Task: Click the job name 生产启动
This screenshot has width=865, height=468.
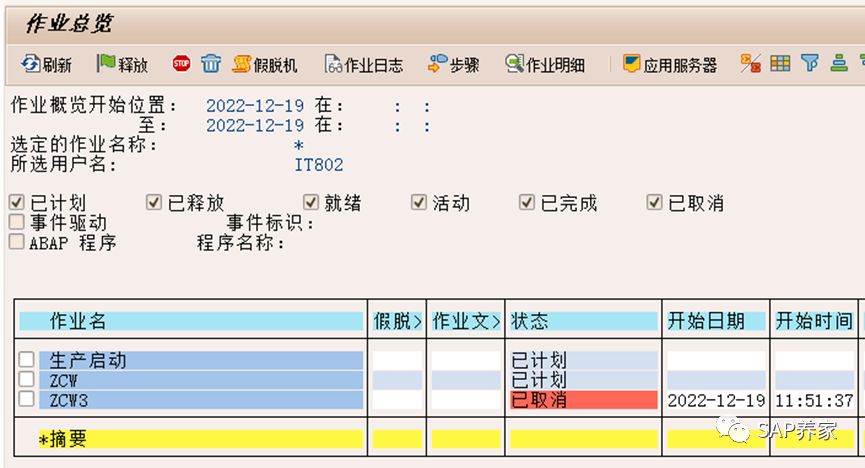Action: pyautogui.click(x=201, y=360)
